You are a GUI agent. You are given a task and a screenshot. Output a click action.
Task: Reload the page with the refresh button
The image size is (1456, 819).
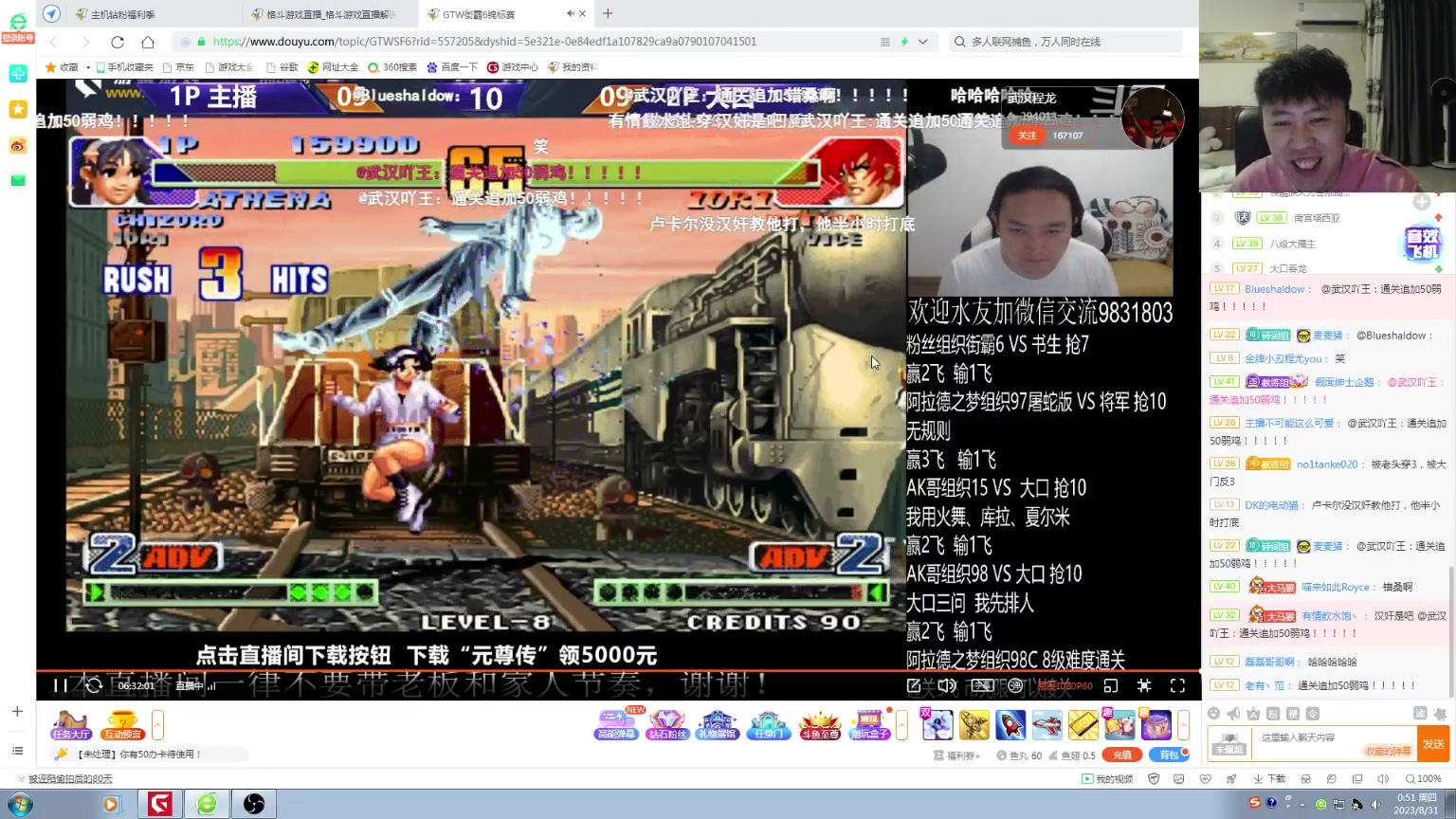tap(118, 42)
